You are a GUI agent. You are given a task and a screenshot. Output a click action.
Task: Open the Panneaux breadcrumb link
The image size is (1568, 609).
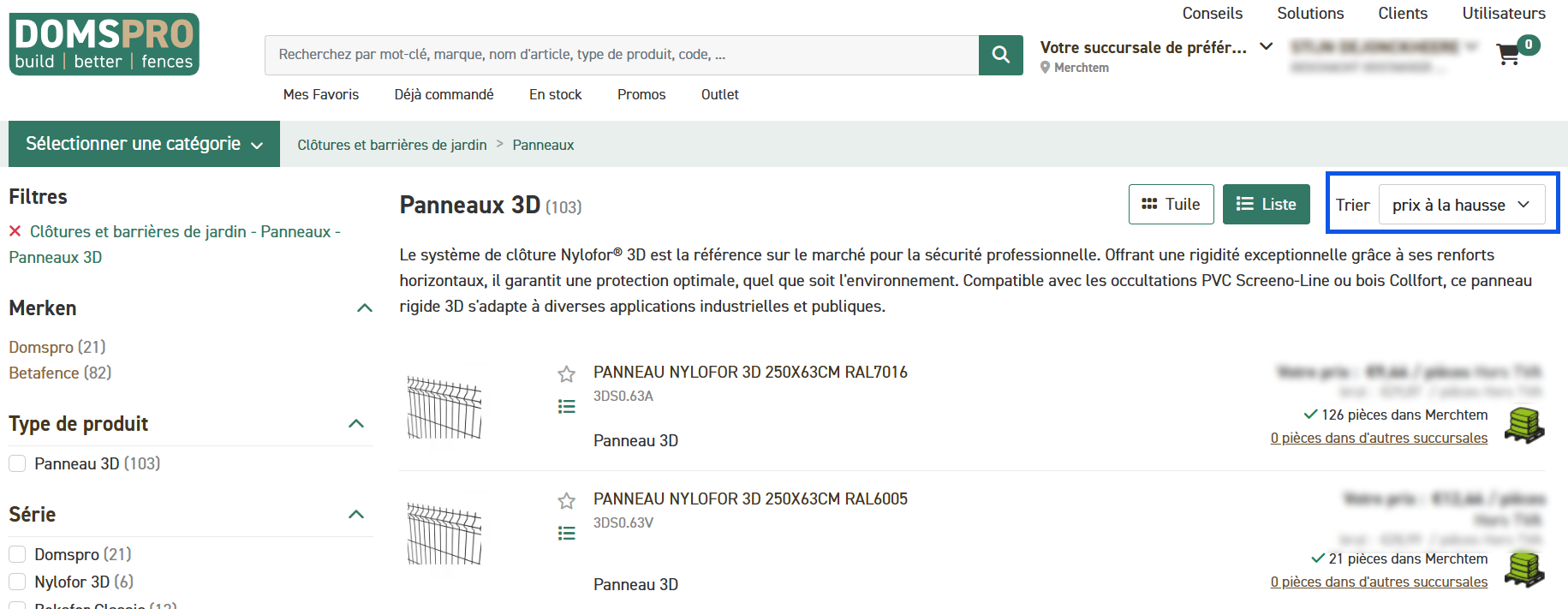[543, 145]
